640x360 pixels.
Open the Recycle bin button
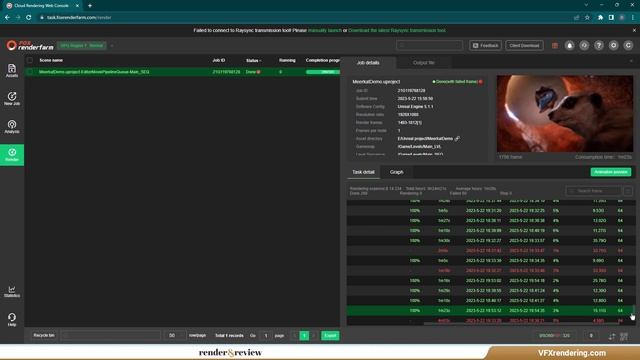coord(44,336)
